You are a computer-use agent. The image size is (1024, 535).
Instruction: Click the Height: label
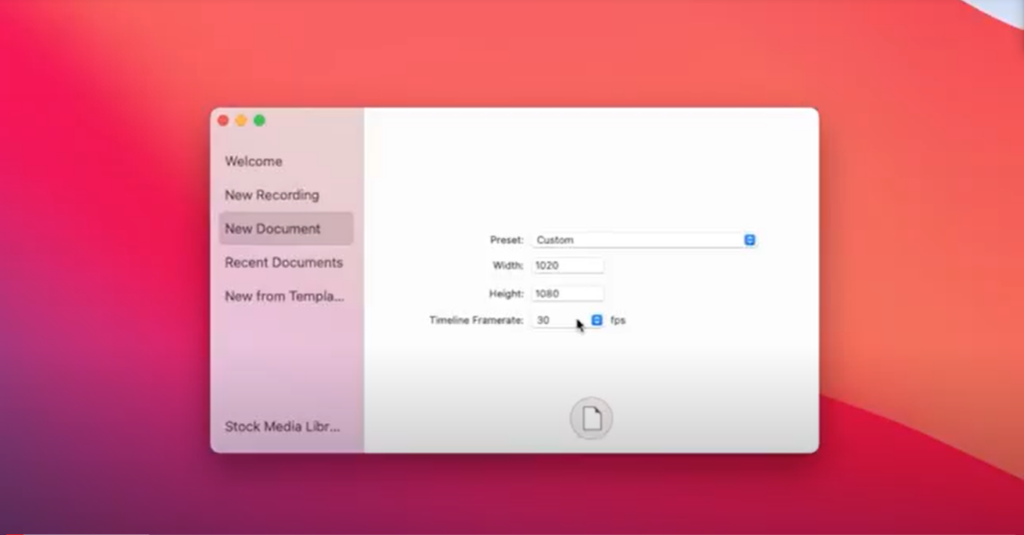(x=506, y=293)
